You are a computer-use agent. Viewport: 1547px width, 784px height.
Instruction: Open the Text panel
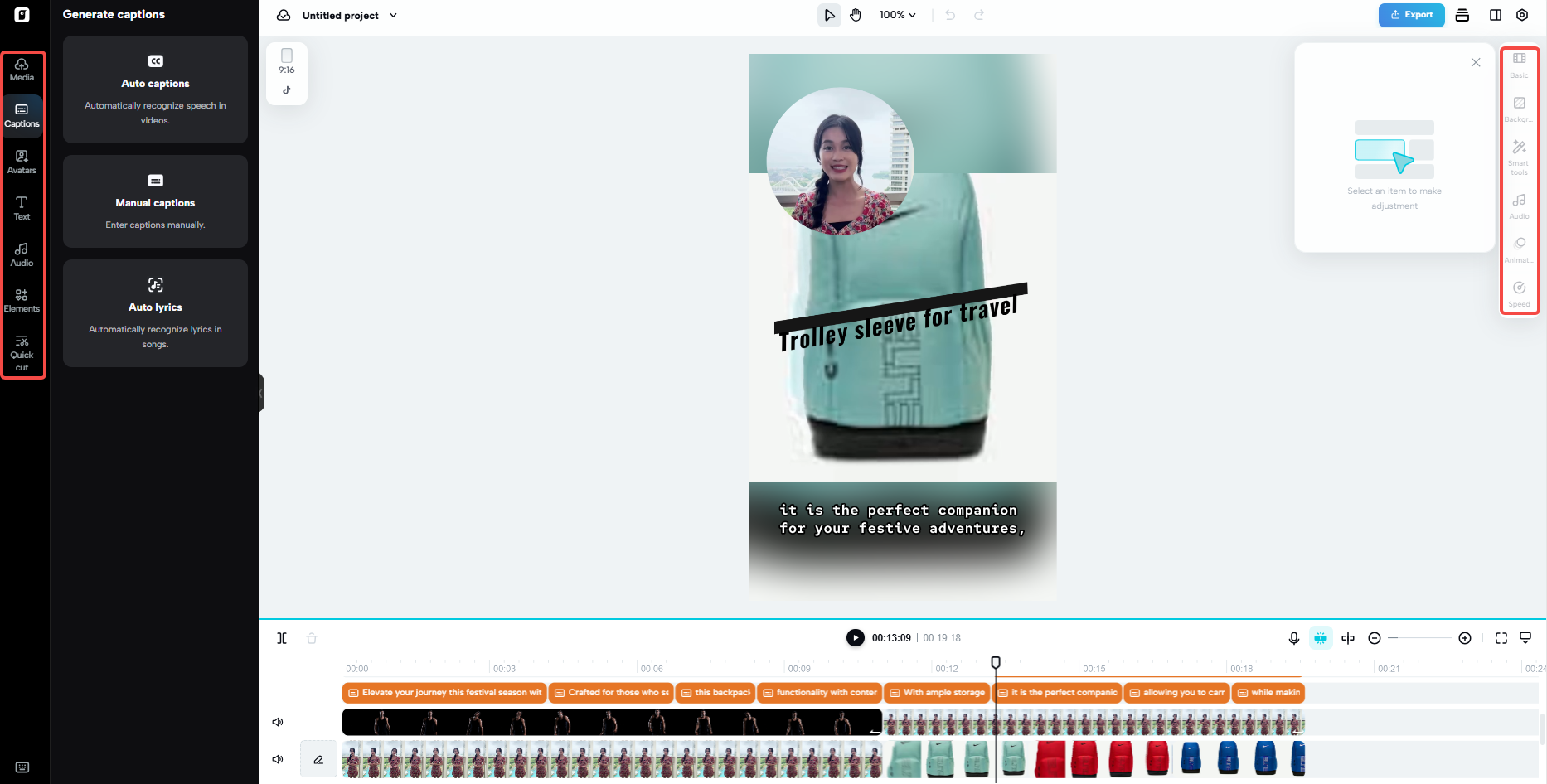22,208
